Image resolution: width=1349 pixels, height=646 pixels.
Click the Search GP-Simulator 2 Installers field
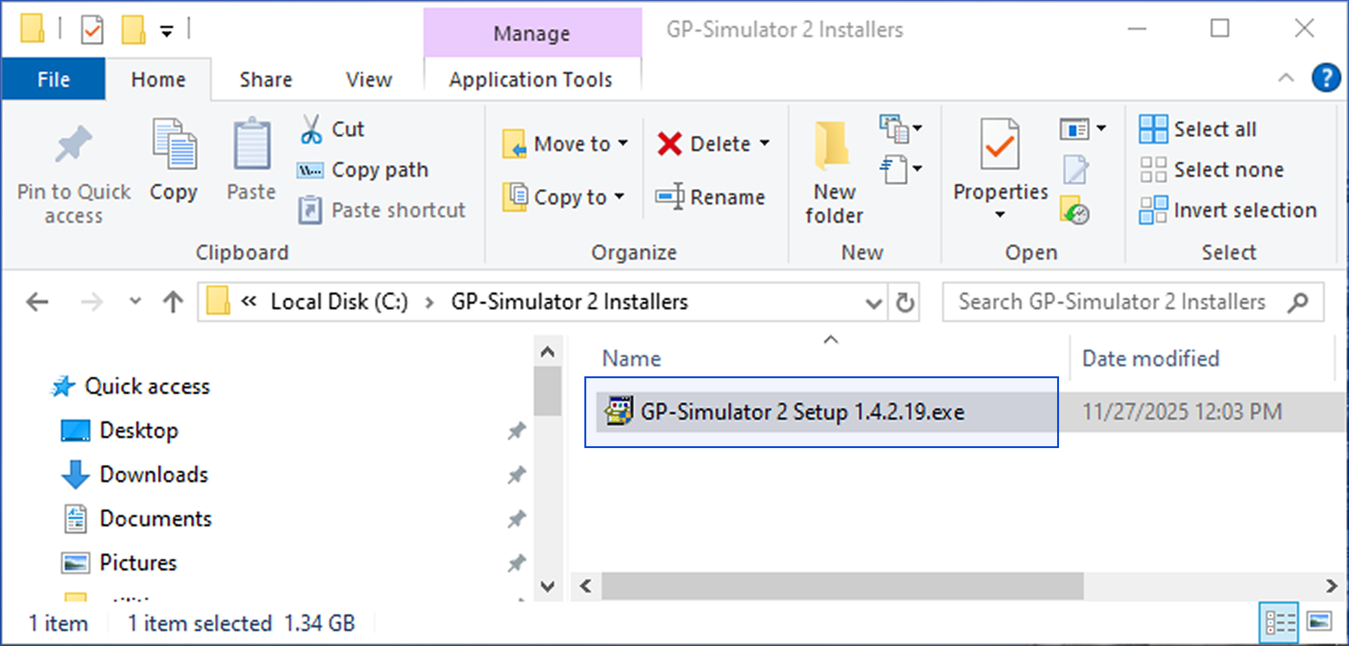point(1133,302)
